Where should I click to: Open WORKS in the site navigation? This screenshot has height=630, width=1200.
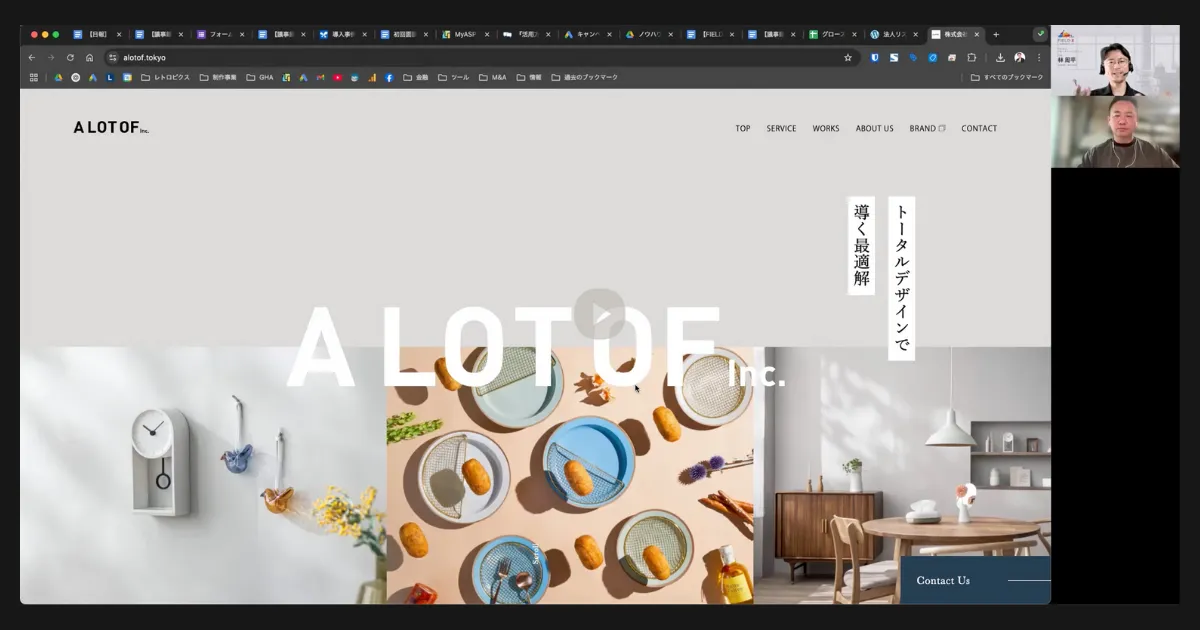tap(826, 129)
